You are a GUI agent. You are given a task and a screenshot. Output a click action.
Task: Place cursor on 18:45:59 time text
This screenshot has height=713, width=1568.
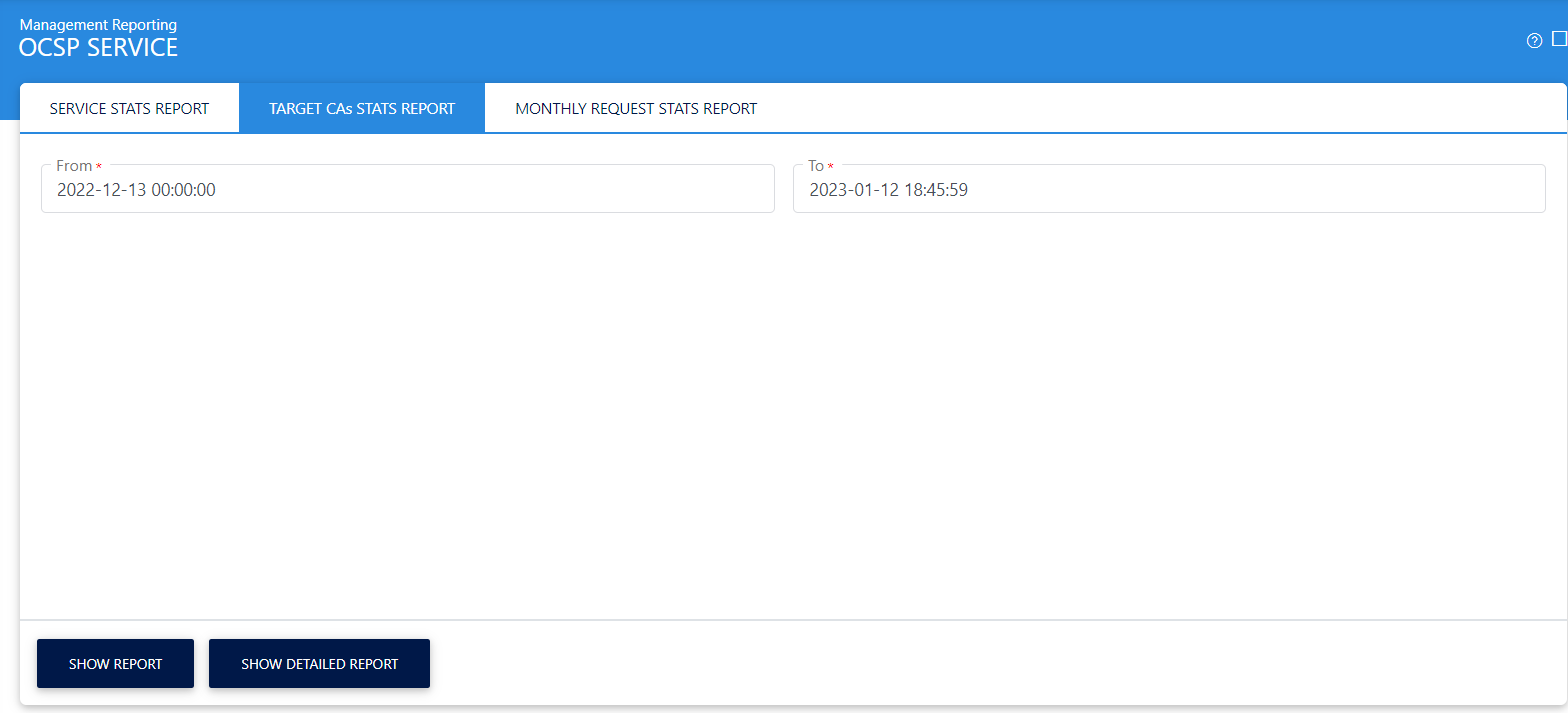[x=936, y=190]
